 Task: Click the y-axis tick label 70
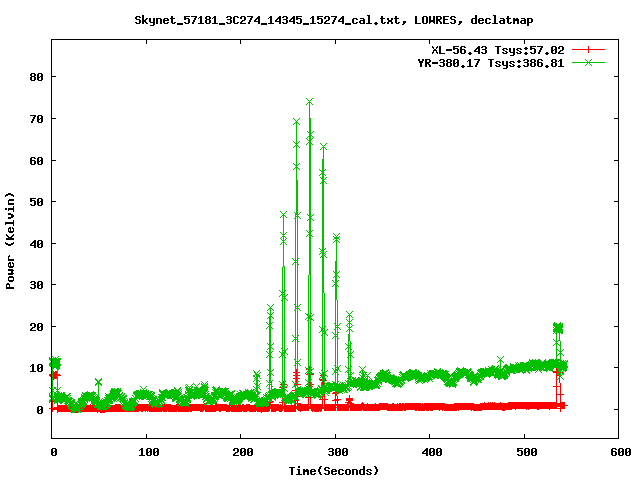[36, 119]
